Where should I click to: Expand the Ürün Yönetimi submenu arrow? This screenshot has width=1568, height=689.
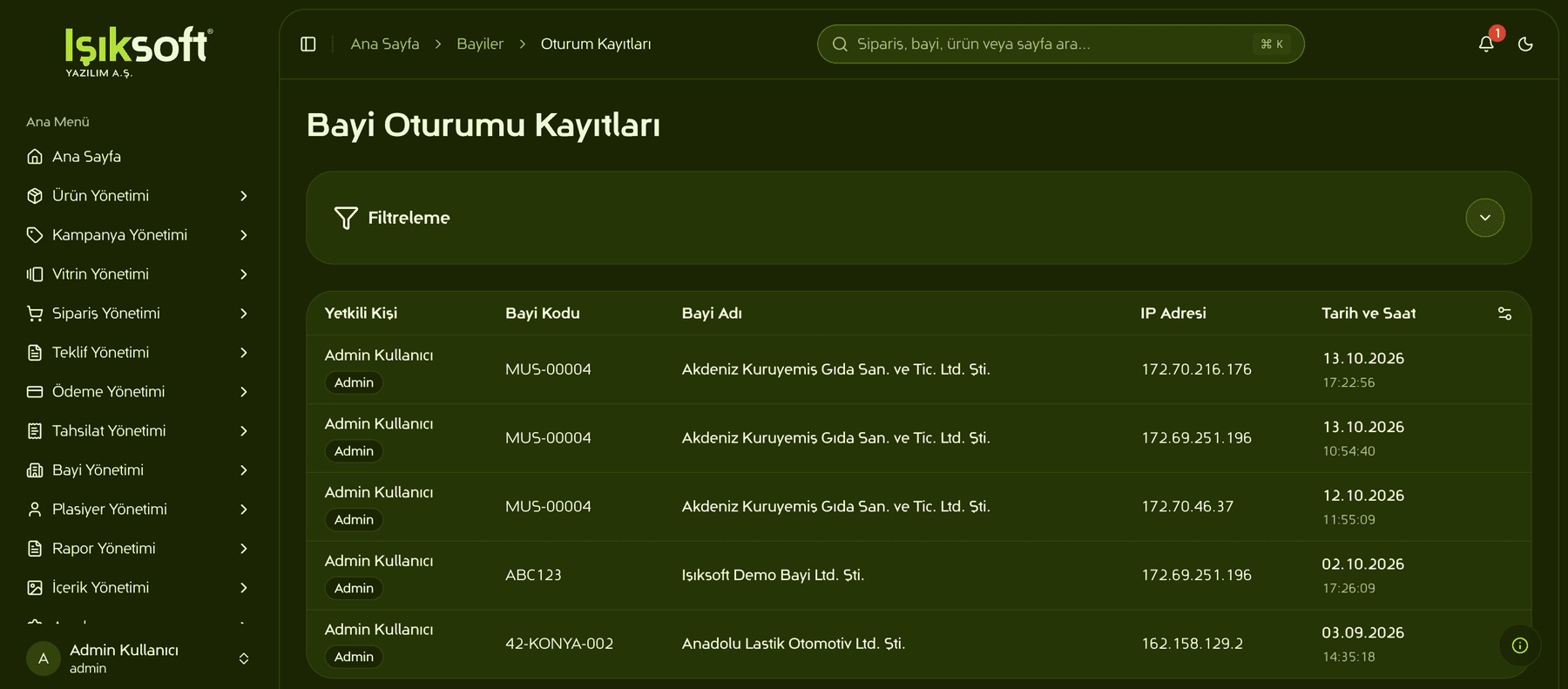coord(244,196)
